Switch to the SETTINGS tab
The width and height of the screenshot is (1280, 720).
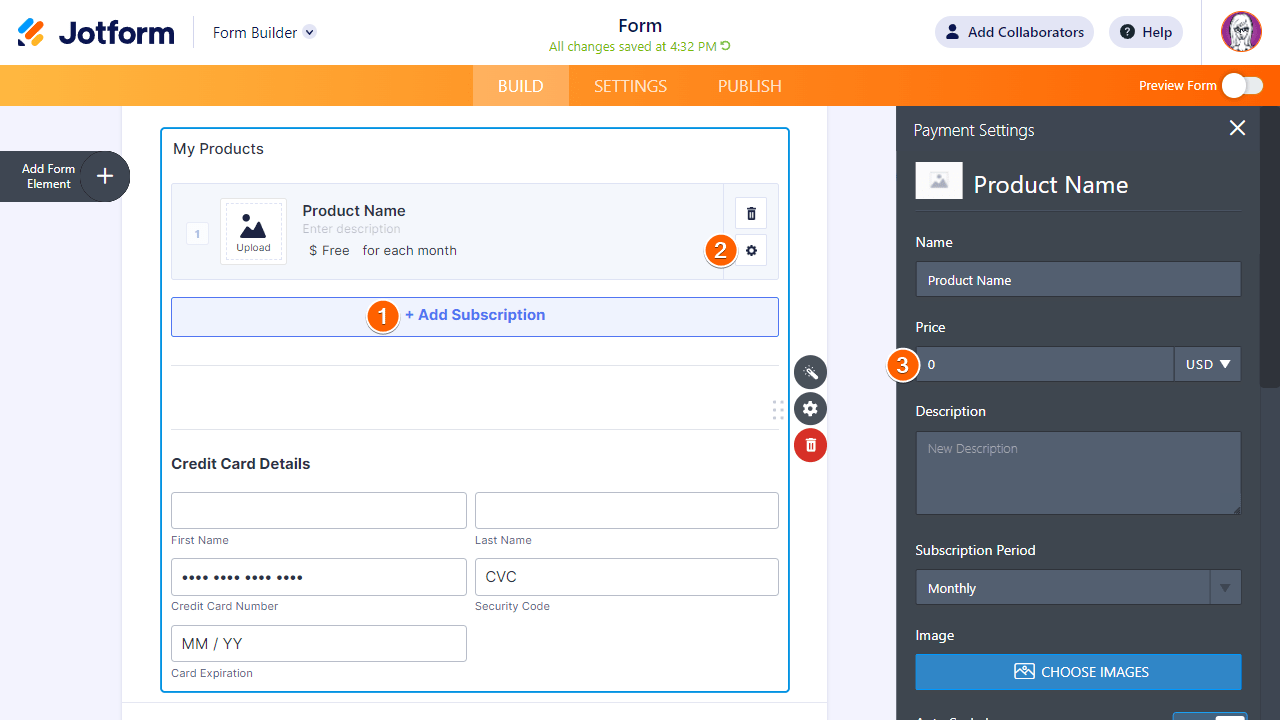[x=630, y=86]
